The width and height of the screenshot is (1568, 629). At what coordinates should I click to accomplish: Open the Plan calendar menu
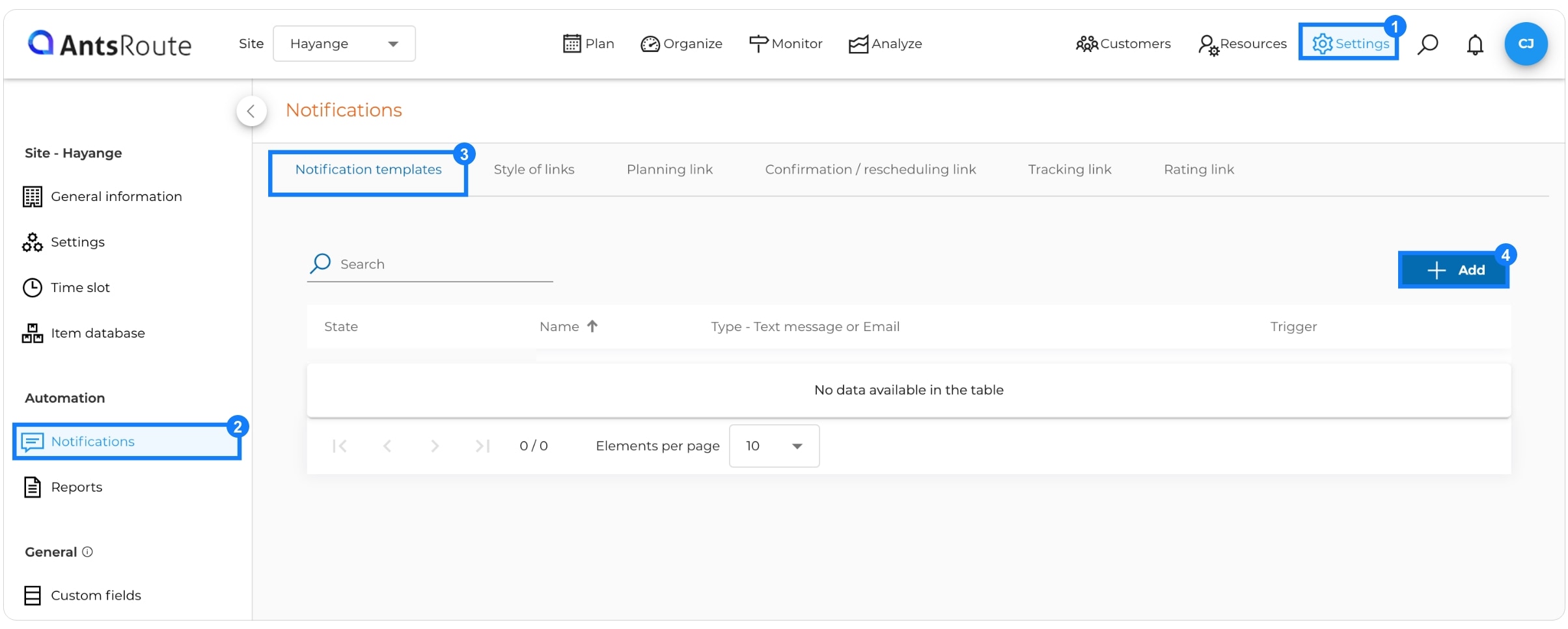coord(588,44)
